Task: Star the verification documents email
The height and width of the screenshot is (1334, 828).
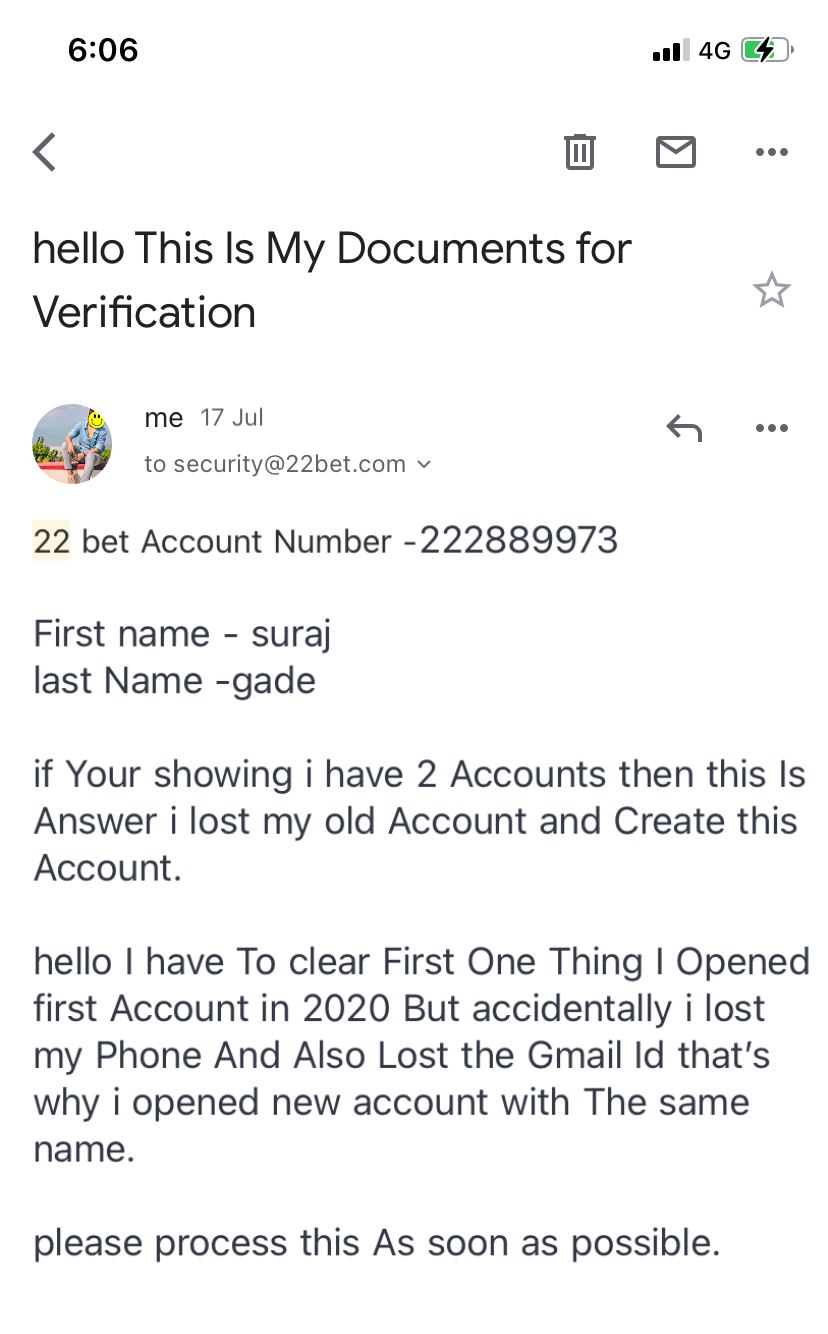Action: [x=771, y=291]
